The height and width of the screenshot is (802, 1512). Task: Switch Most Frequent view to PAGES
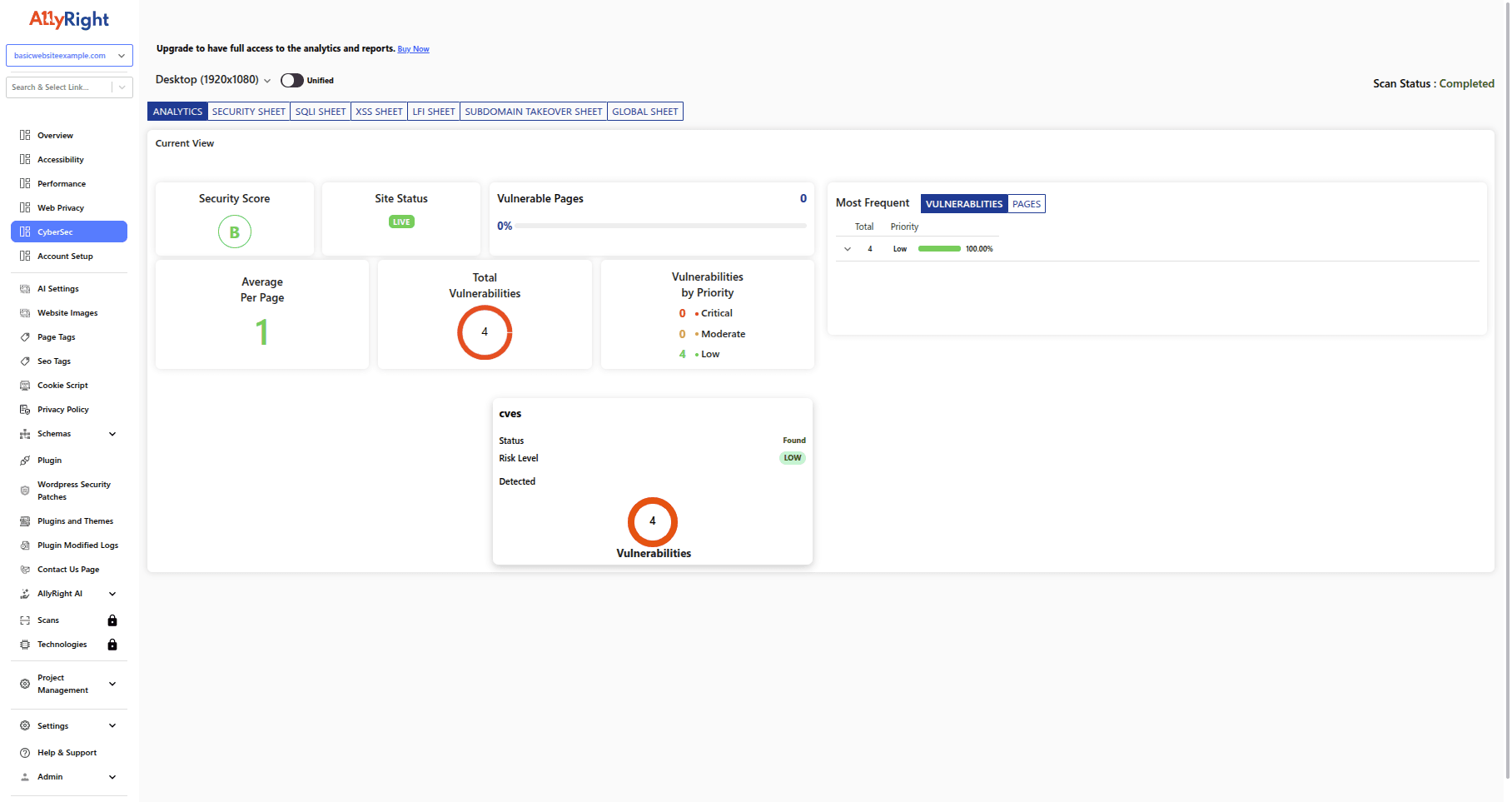click(x=1026, y=203)
